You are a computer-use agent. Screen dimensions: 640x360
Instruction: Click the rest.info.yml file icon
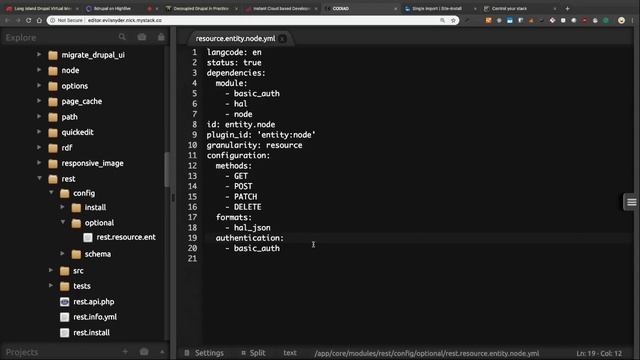tap(64, 317)
